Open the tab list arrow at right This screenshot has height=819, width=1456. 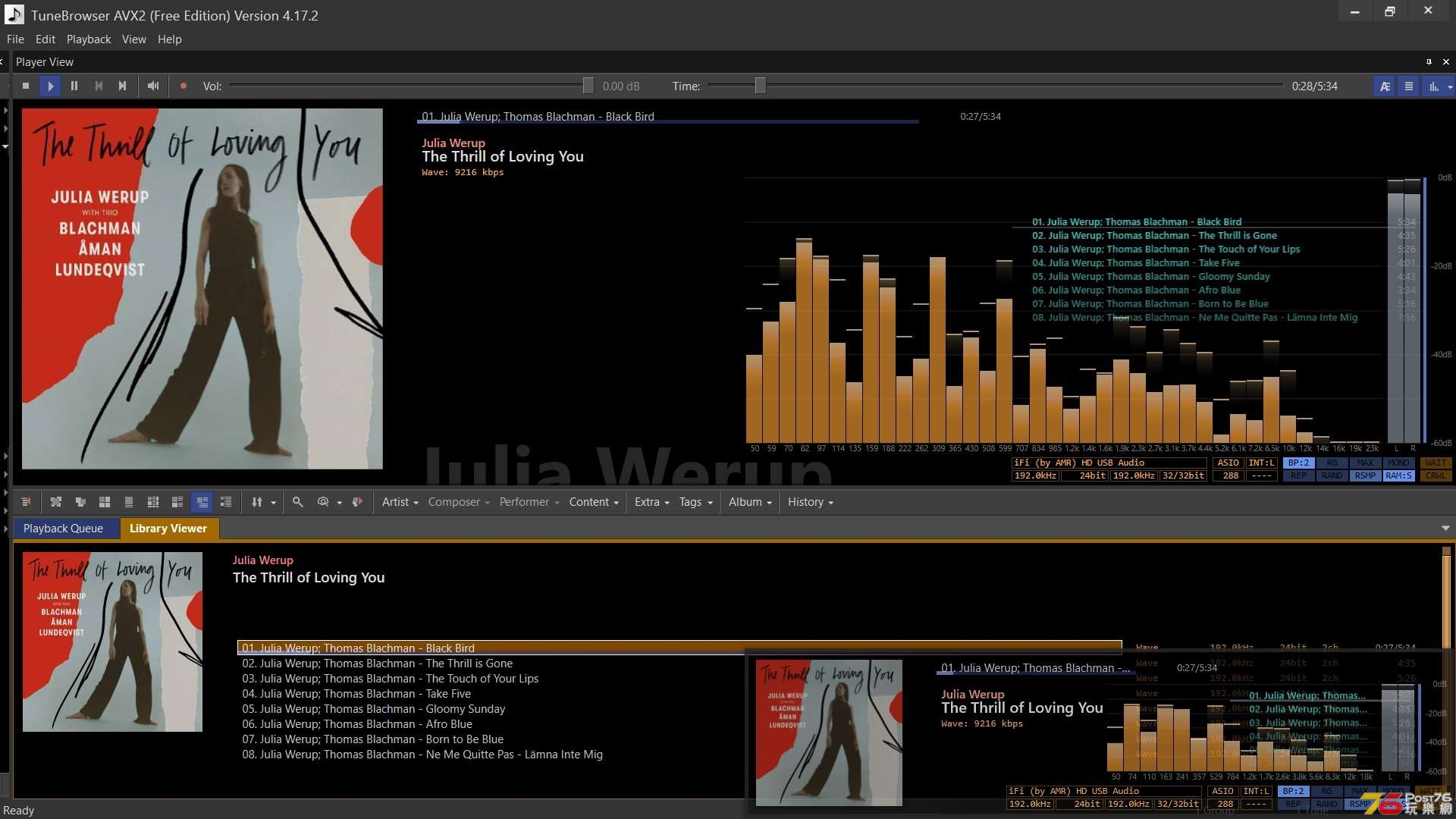(1445, 529)
